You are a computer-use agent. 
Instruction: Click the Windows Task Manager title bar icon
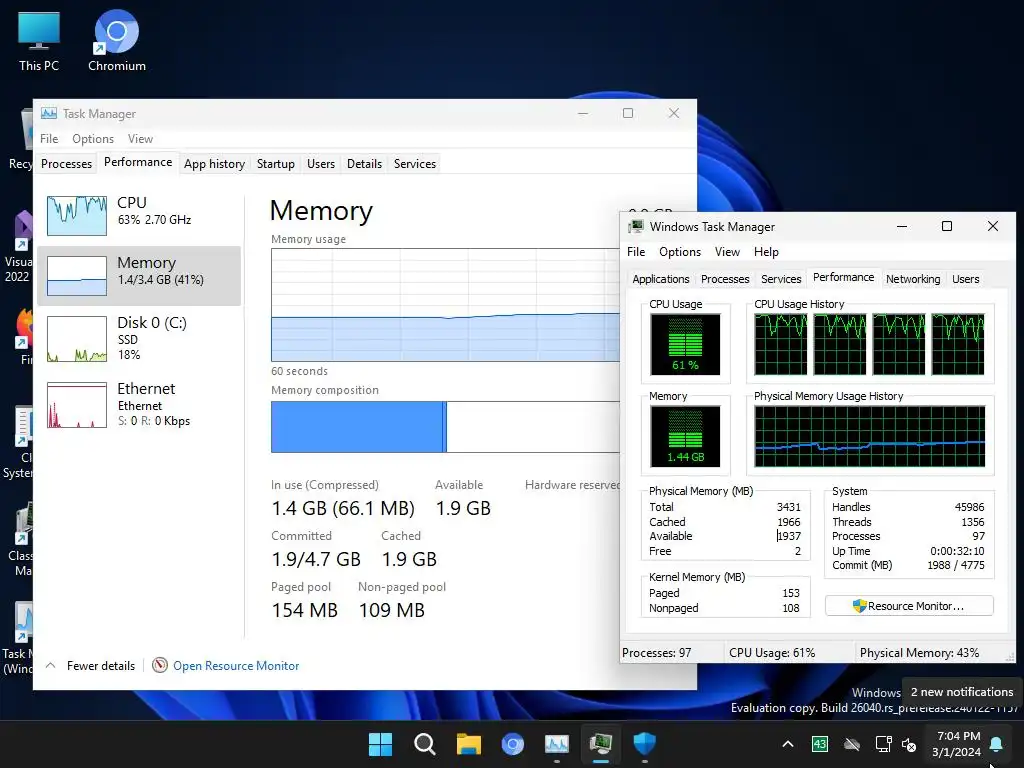635,227
